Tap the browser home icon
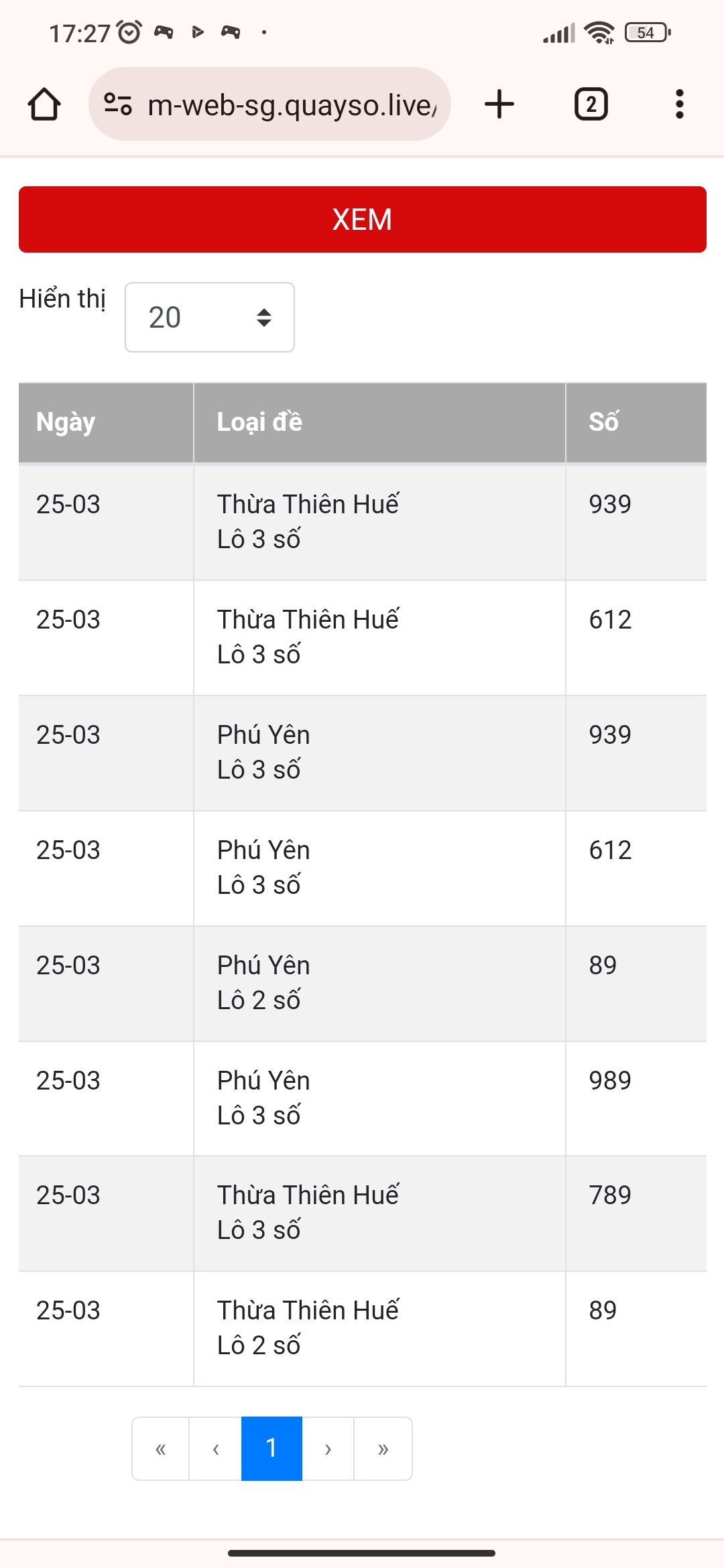 [44, 105]
